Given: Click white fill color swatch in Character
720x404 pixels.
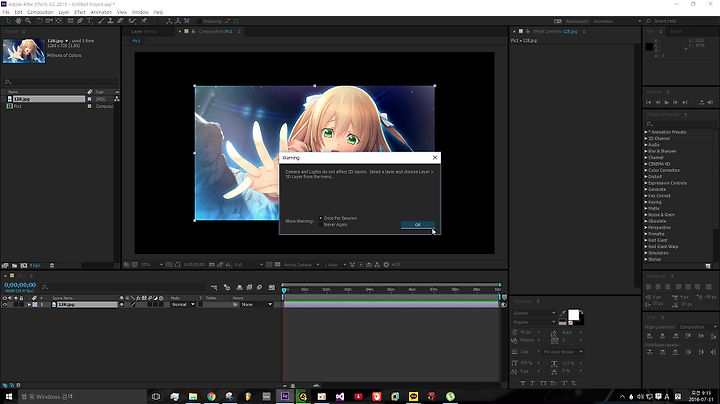Looking at the screenshot, I should (x=573, y=314).
